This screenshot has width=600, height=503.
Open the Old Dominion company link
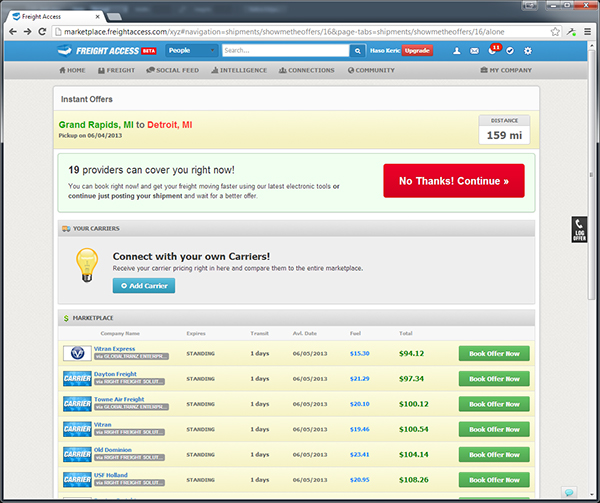click(x=112, y=449)
